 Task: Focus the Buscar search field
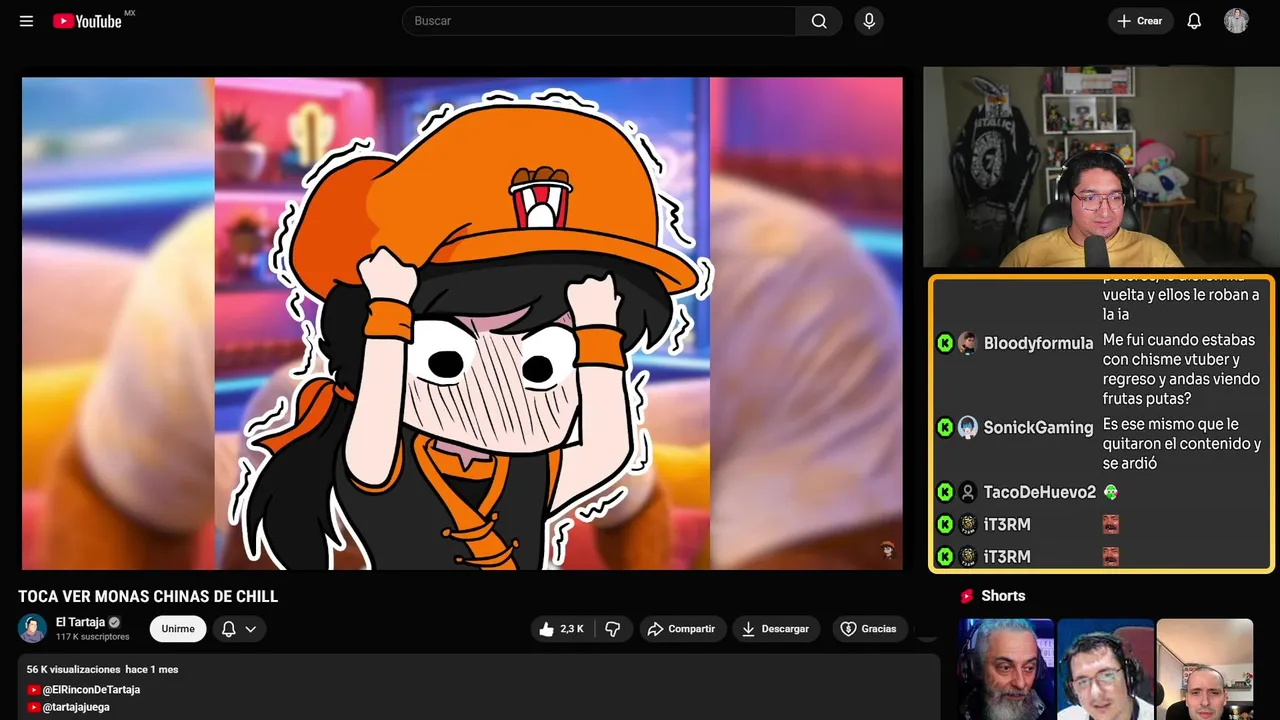tap(600, 21)
